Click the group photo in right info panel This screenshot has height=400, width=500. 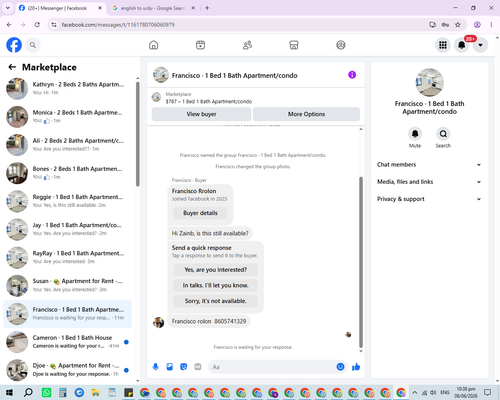[429, 82]
